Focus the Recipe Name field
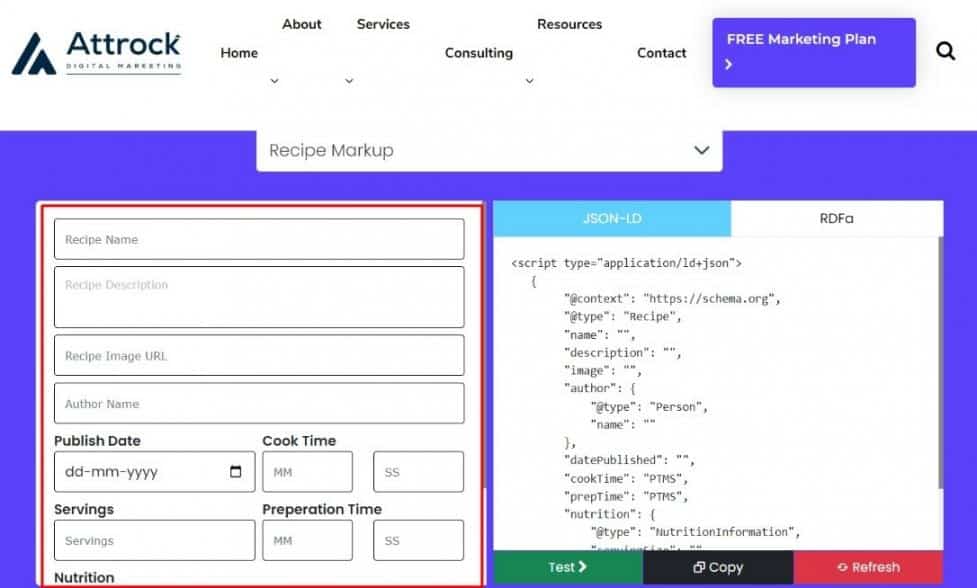This screenshot has height=588, width=977. tap(259, 240)
